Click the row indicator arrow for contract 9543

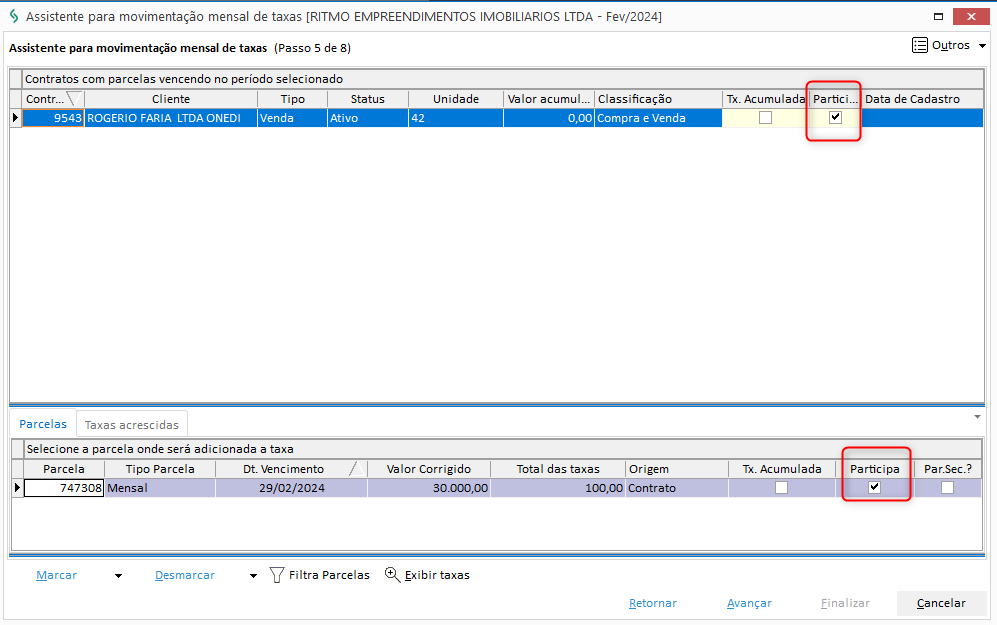(x=15, y=118)
